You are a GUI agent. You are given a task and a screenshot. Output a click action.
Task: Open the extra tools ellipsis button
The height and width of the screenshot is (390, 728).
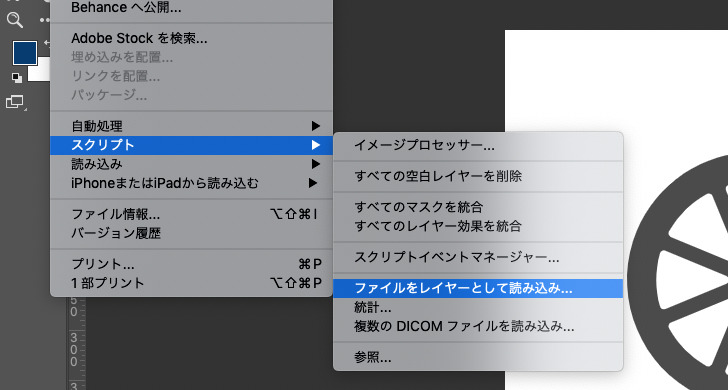(x=45, y=20)
